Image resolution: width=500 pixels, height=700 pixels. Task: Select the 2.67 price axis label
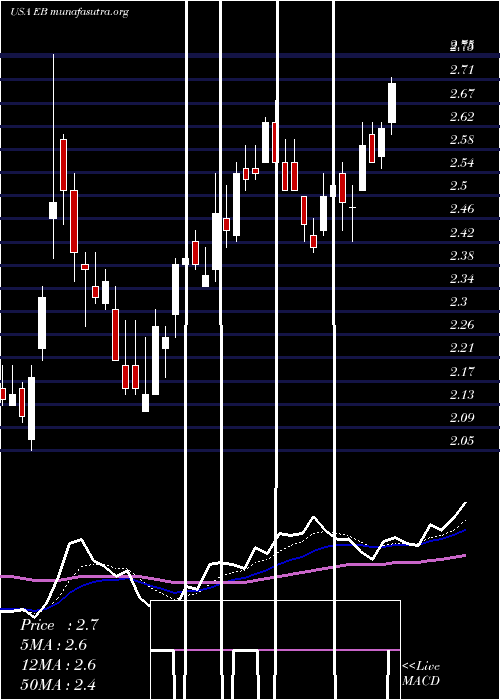[462, 94]
